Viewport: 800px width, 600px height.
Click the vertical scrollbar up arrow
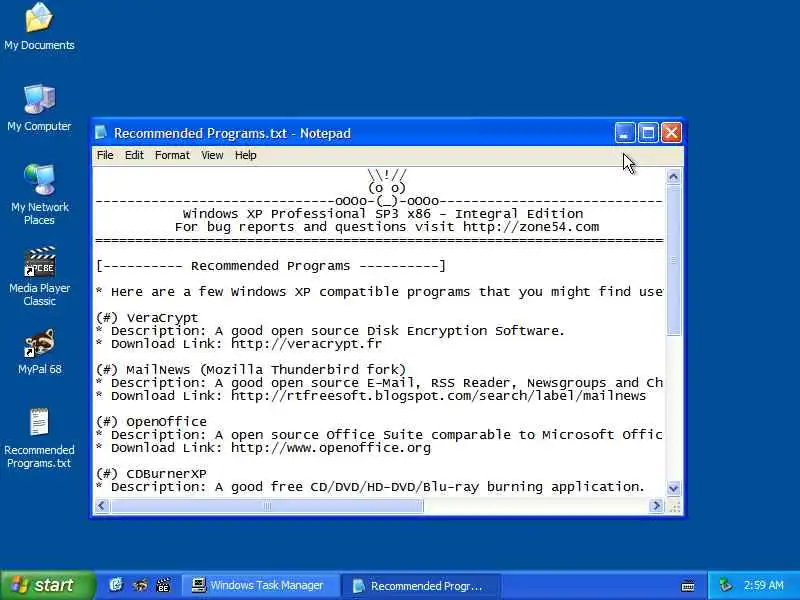pos(673,177)
